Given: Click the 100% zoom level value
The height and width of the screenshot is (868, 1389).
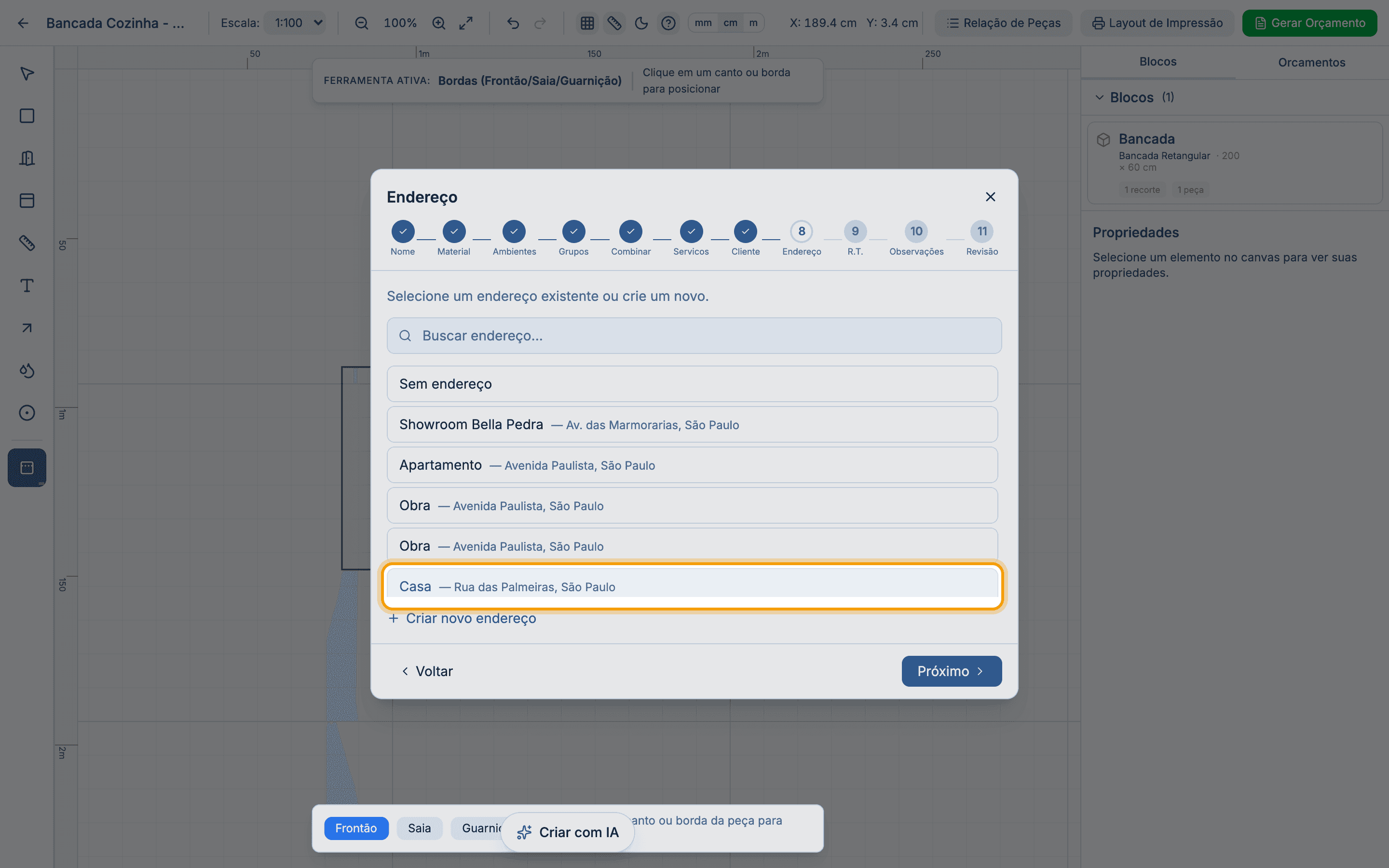Looking at the screenshot, I should pos(400,23).
